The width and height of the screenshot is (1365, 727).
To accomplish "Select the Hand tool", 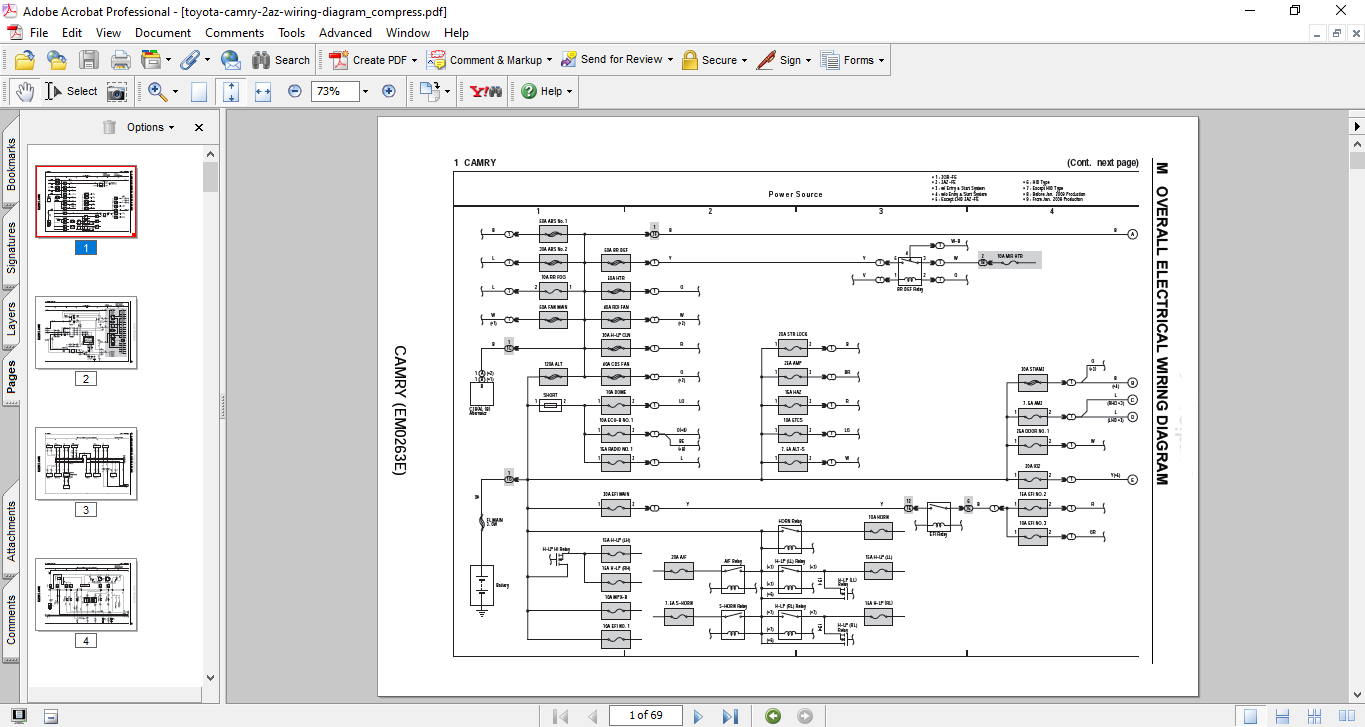I will [24, 91].
